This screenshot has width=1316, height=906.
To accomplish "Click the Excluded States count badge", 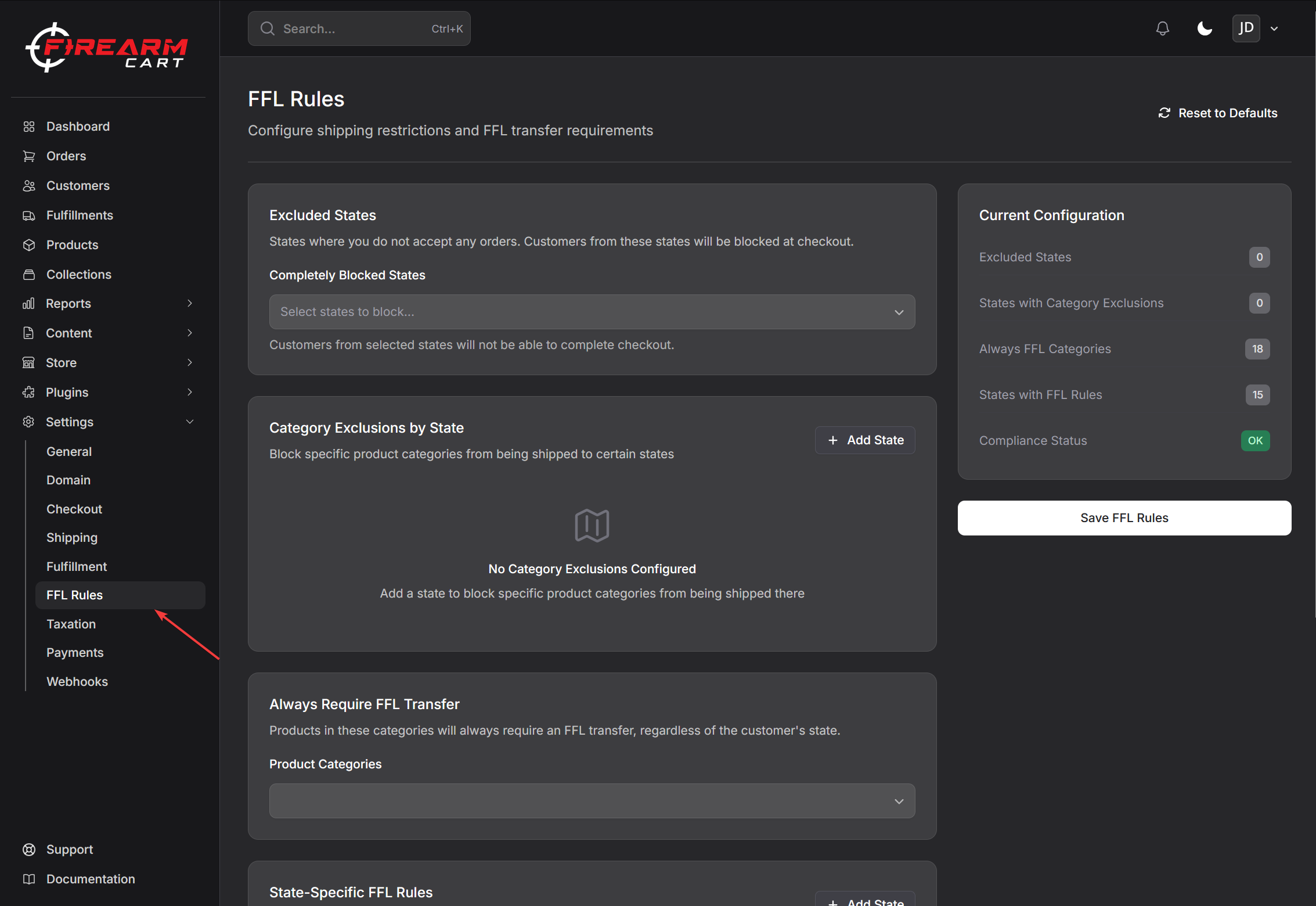I will coord(1259,257).
